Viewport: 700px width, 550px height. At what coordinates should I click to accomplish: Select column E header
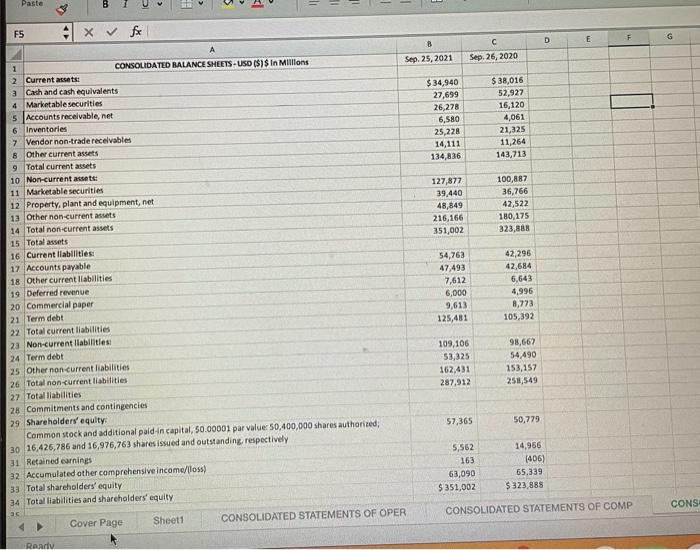pos(588,39)
